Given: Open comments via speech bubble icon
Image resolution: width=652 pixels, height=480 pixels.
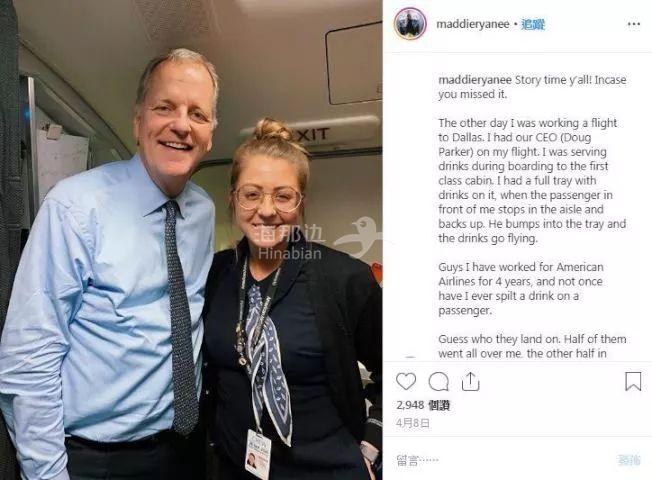Looking at the screenshot, I should (439, 381).
